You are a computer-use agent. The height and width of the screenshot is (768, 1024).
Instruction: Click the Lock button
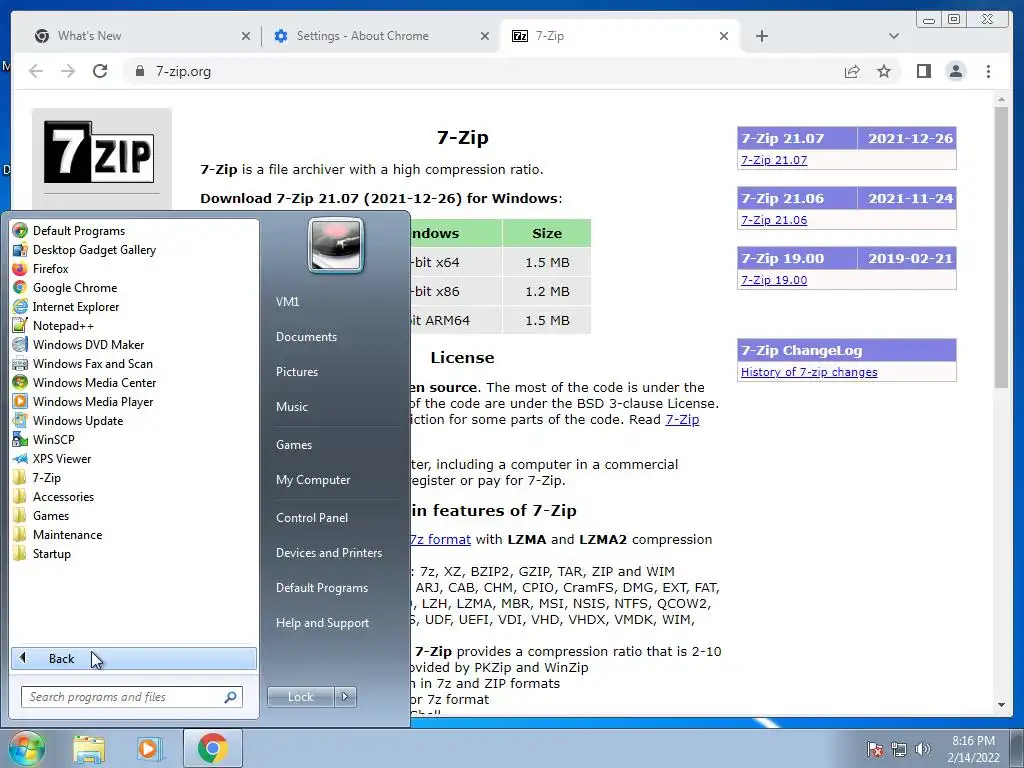coord(300,697)
